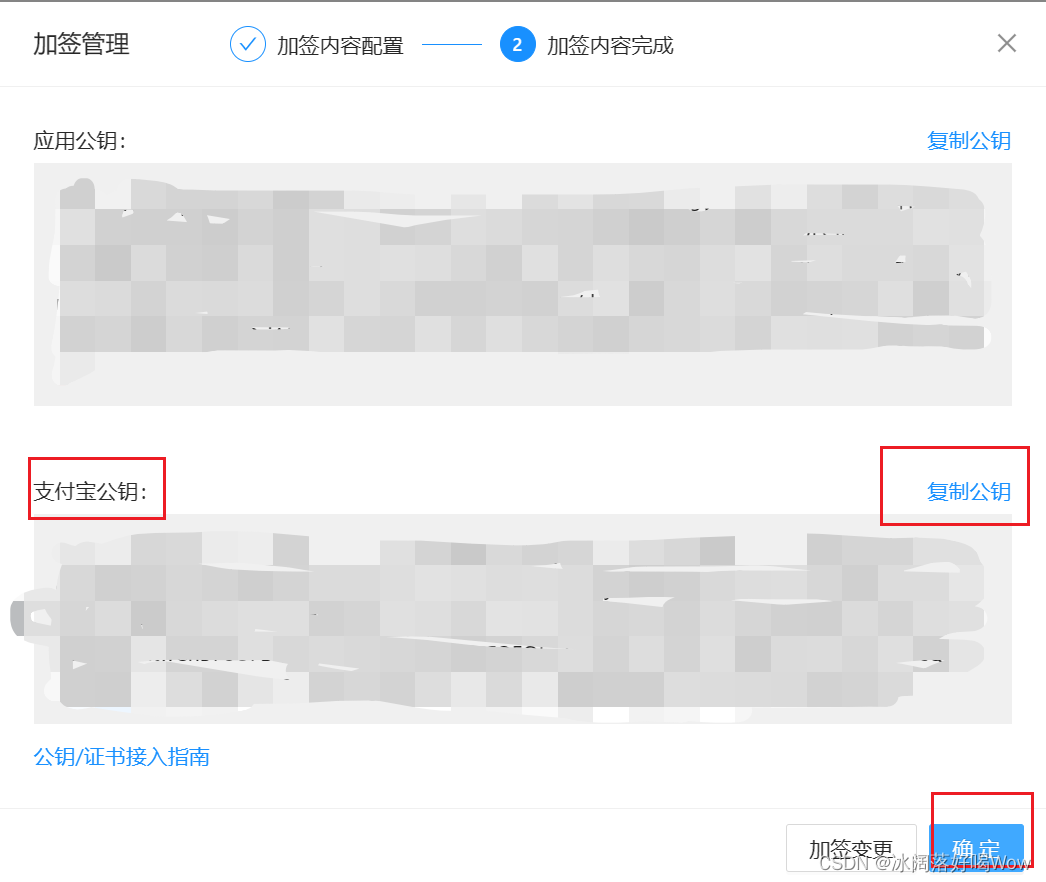This screenshot has width=1046, height=882.
Task: Copy the 应用公钥 via 复制公钥 link
Action: point(969,141)
